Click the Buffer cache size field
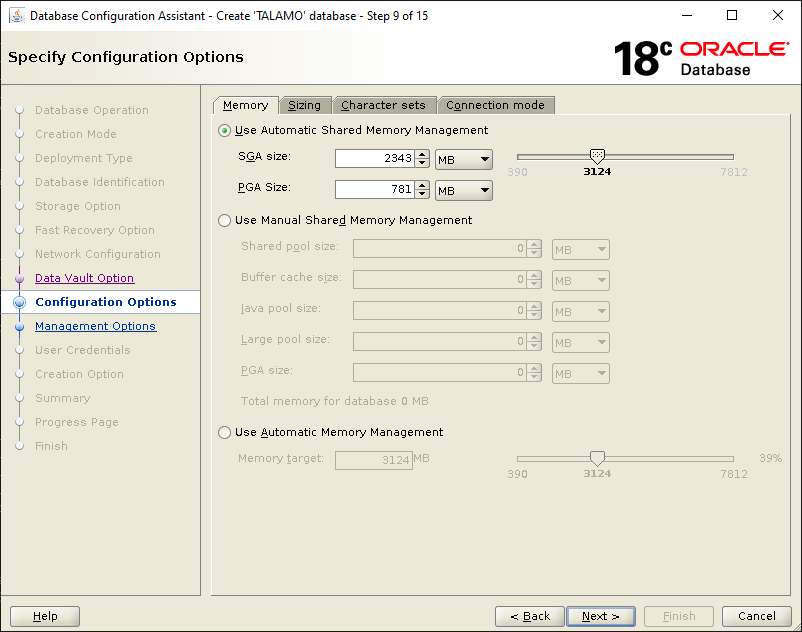This screenshot has height=632, width=802. tap(440, 280)
